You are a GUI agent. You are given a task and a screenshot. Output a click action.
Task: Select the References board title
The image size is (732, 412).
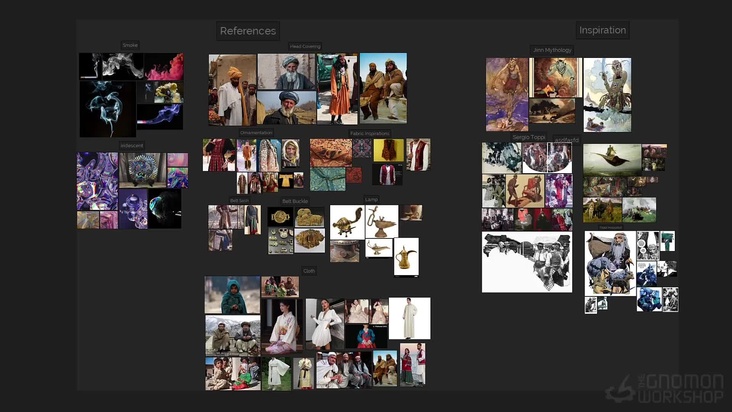(248, 31)
